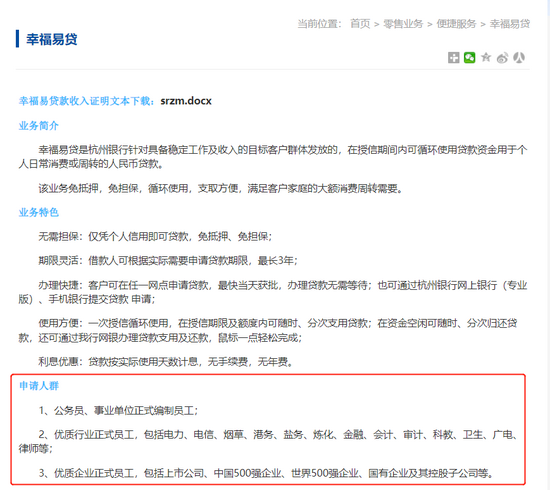Click the 申请人群 heading
The height and width of the screenshot is (490, 550).
tap(39, 386)
